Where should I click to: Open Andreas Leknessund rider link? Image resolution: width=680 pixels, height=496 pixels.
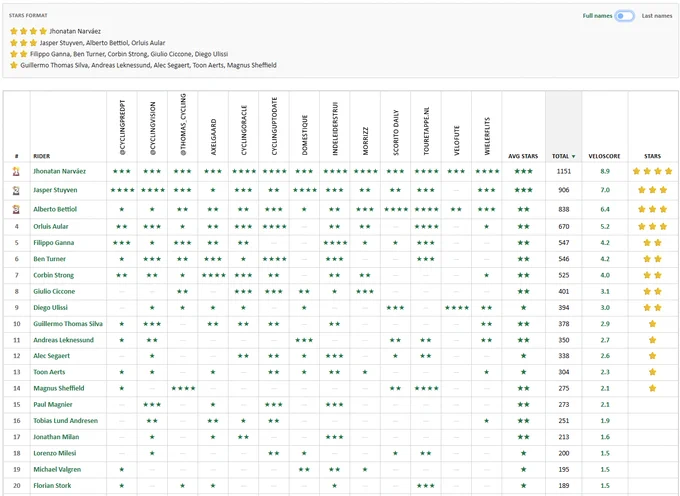click(x=63, y=340)
